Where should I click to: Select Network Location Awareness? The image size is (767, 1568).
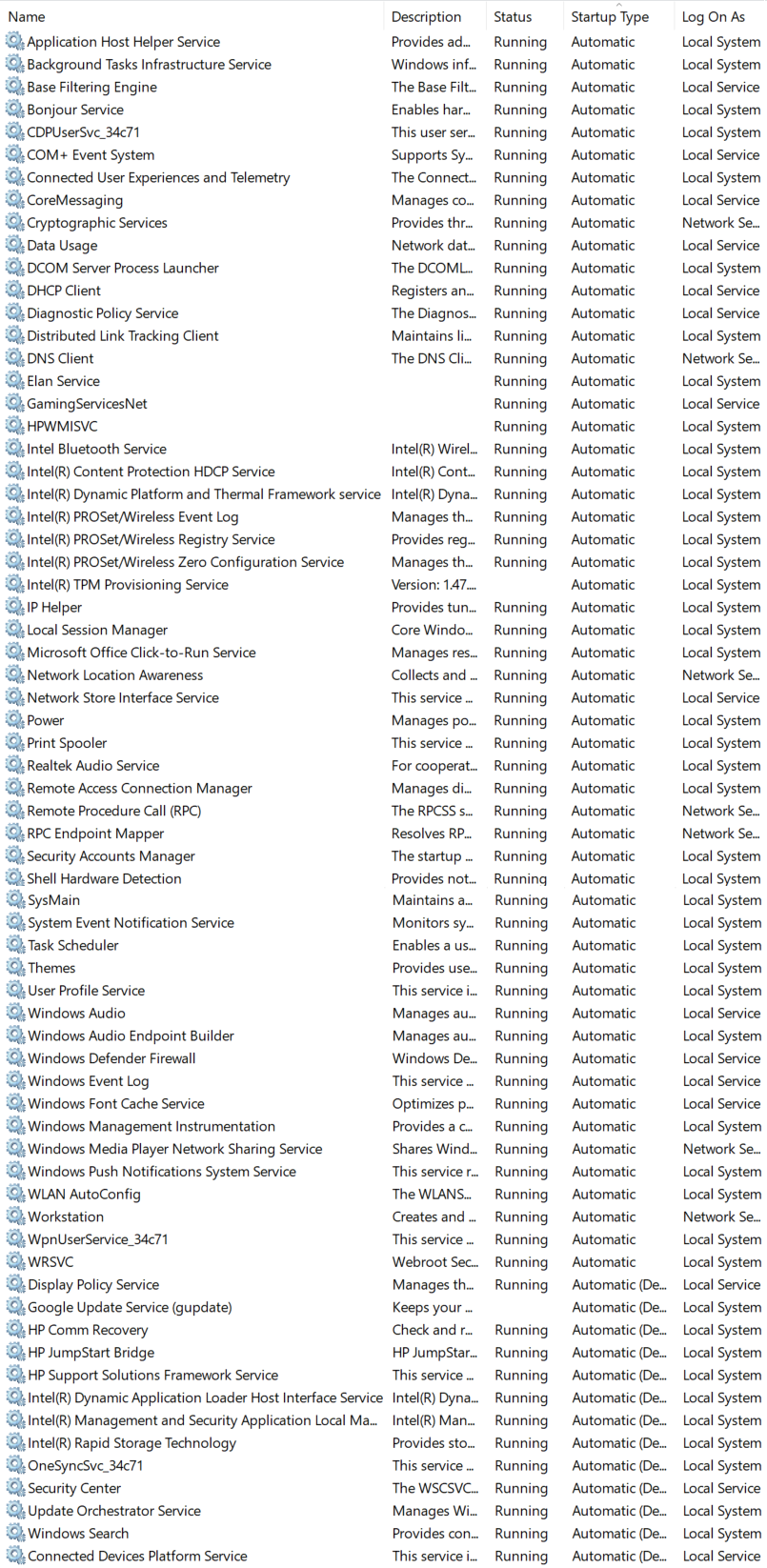[x=115, y=674]
